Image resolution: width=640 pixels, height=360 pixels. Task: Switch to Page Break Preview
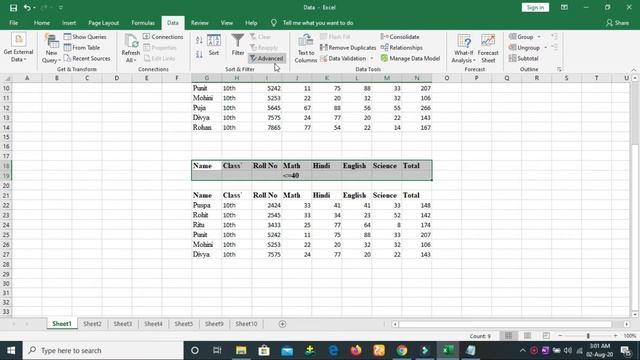(x=546, y=336)
